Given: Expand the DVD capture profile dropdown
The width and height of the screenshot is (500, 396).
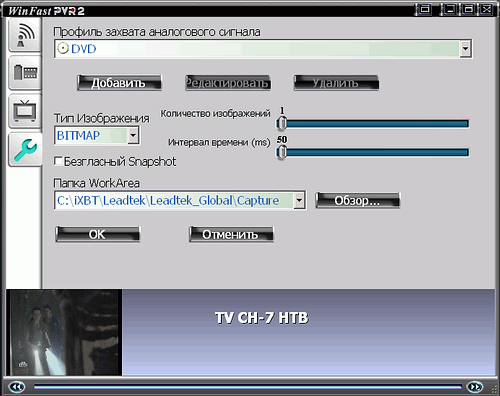Looking at the screenshot, I should [x=465, y=49].
